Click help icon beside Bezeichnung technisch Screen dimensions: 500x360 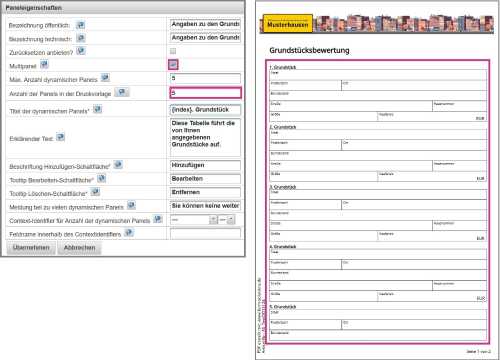coord(81,38)
